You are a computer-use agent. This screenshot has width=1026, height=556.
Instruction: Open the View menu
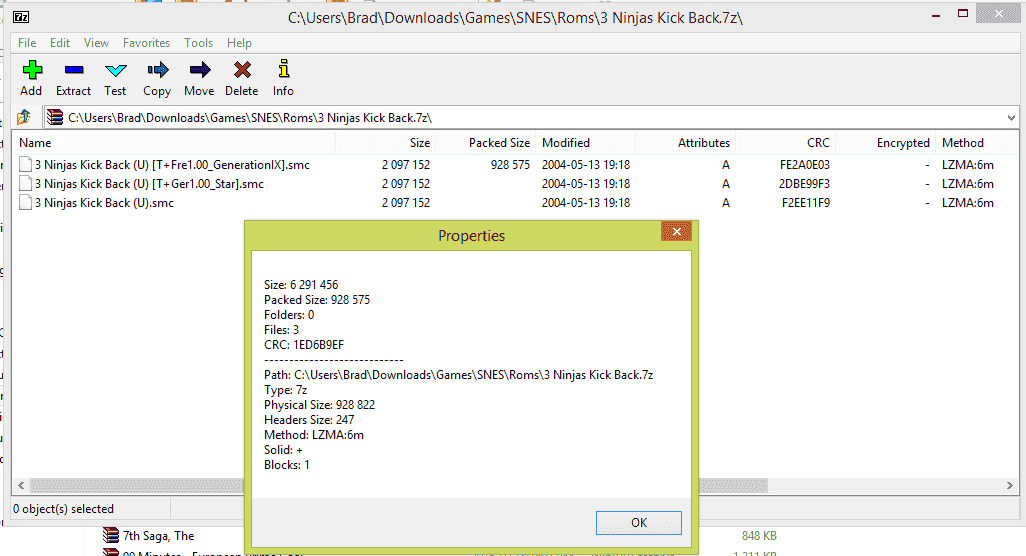coord(96,43)
